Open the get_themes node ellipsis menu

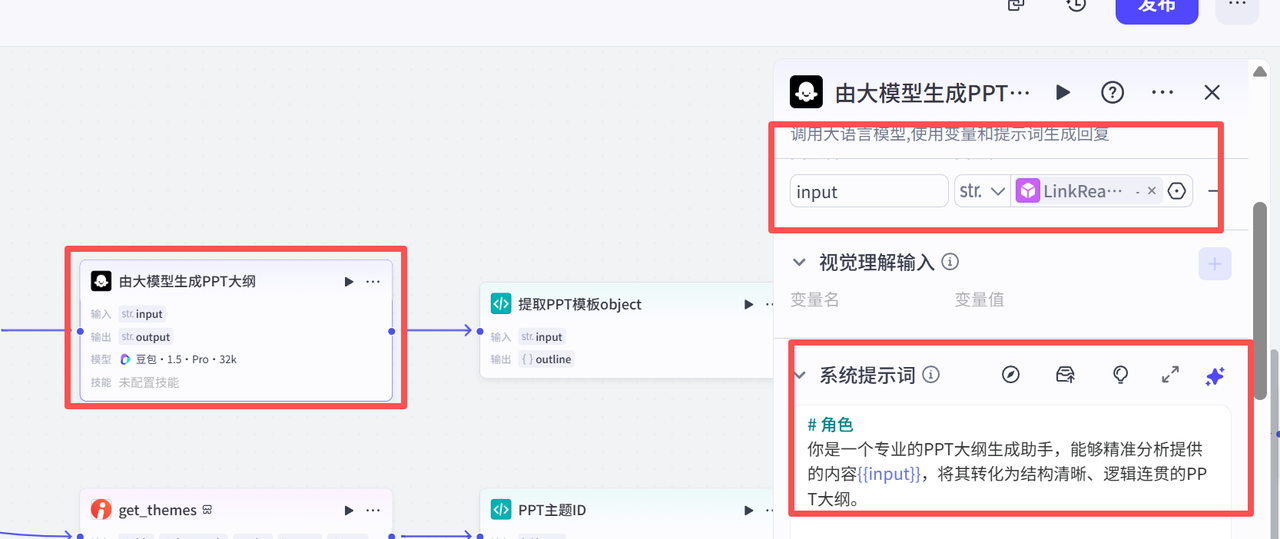(x=373, y=510)
